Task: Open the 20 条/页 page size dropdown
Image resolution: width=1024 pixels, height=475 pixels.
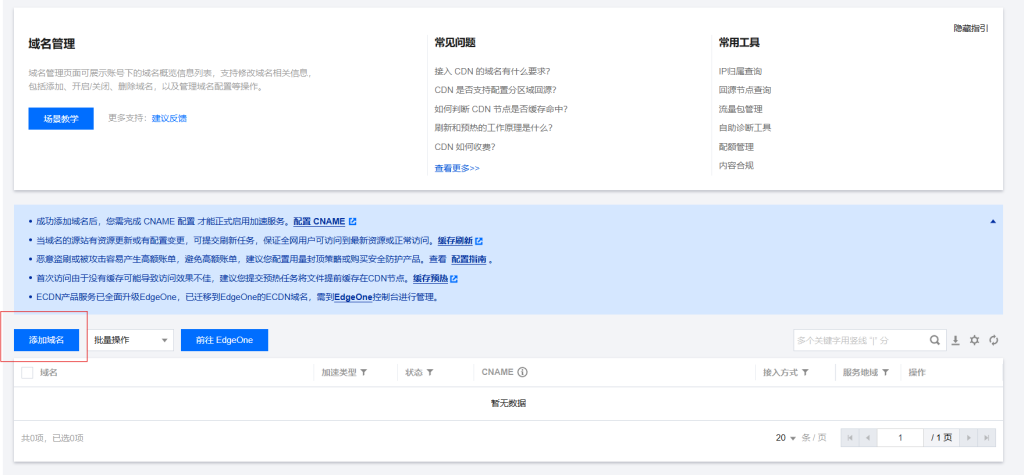Action: point(786,438)
